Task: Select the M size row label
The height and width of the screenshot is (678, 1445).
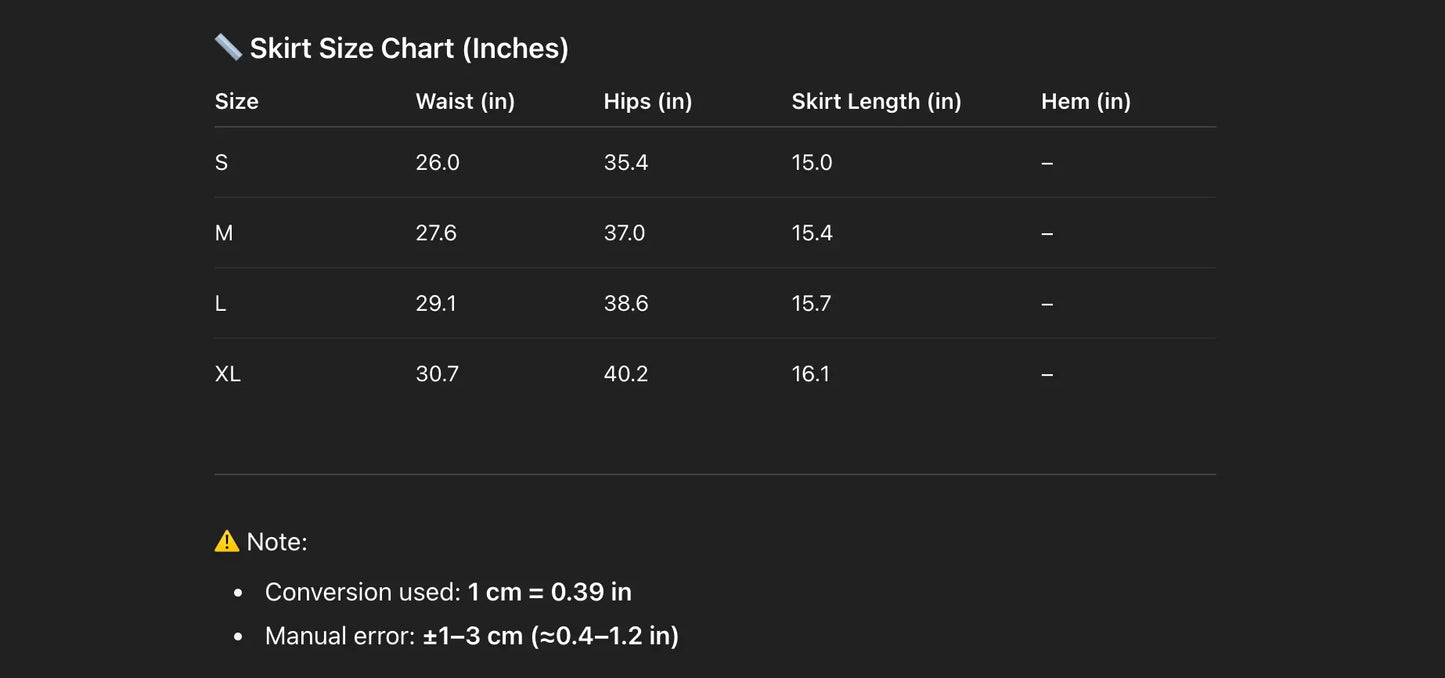Action: pos(224,233)
